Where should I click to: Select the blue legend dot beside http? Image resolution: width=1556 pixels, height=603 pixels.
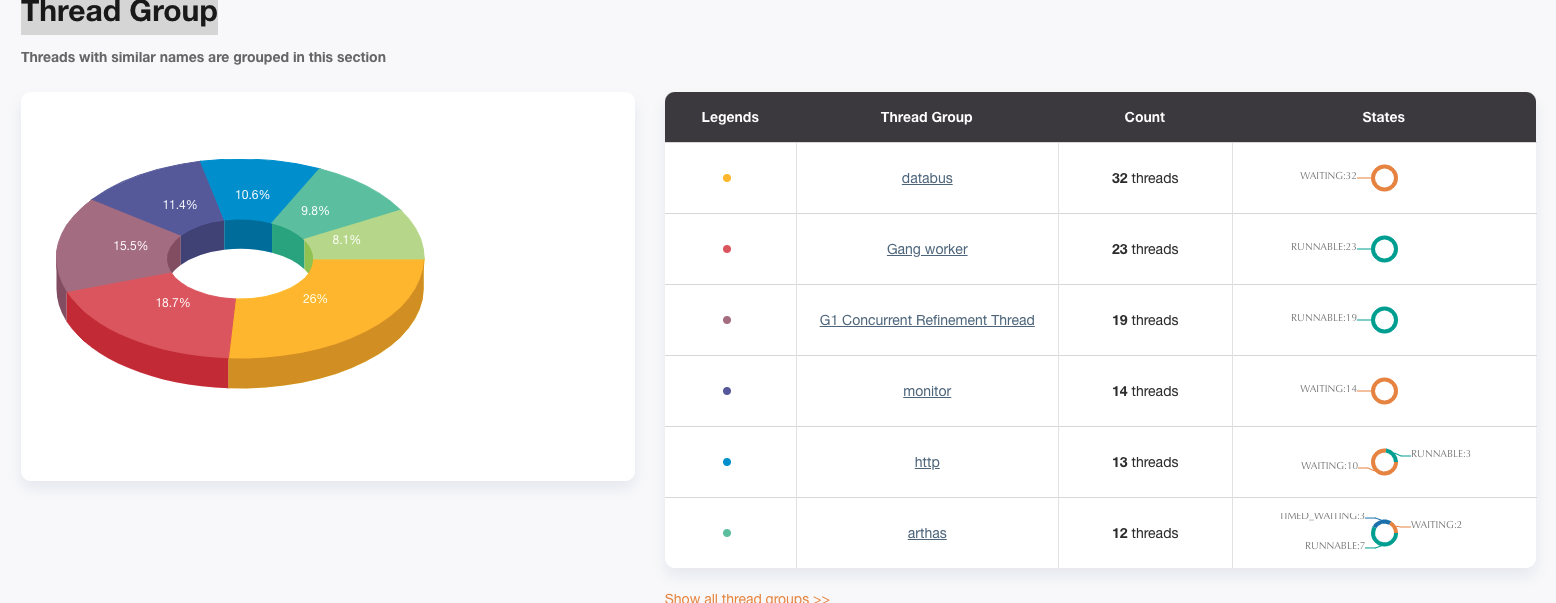[729, 461]
